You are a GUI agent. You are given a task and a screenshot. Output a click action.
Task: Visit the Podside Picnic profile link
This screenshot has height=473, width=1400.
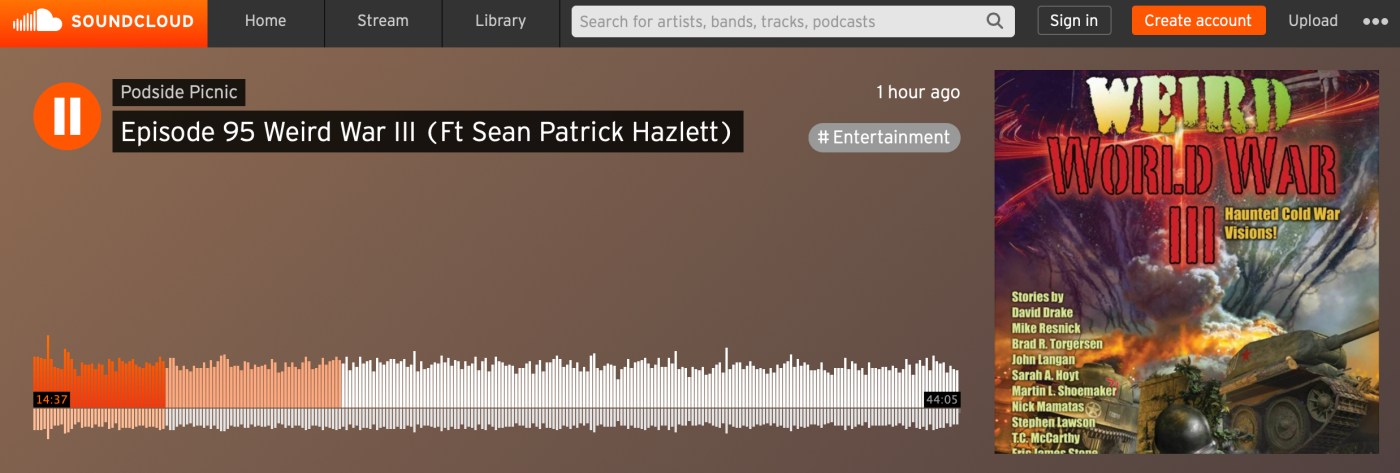(x=179, y=92)
